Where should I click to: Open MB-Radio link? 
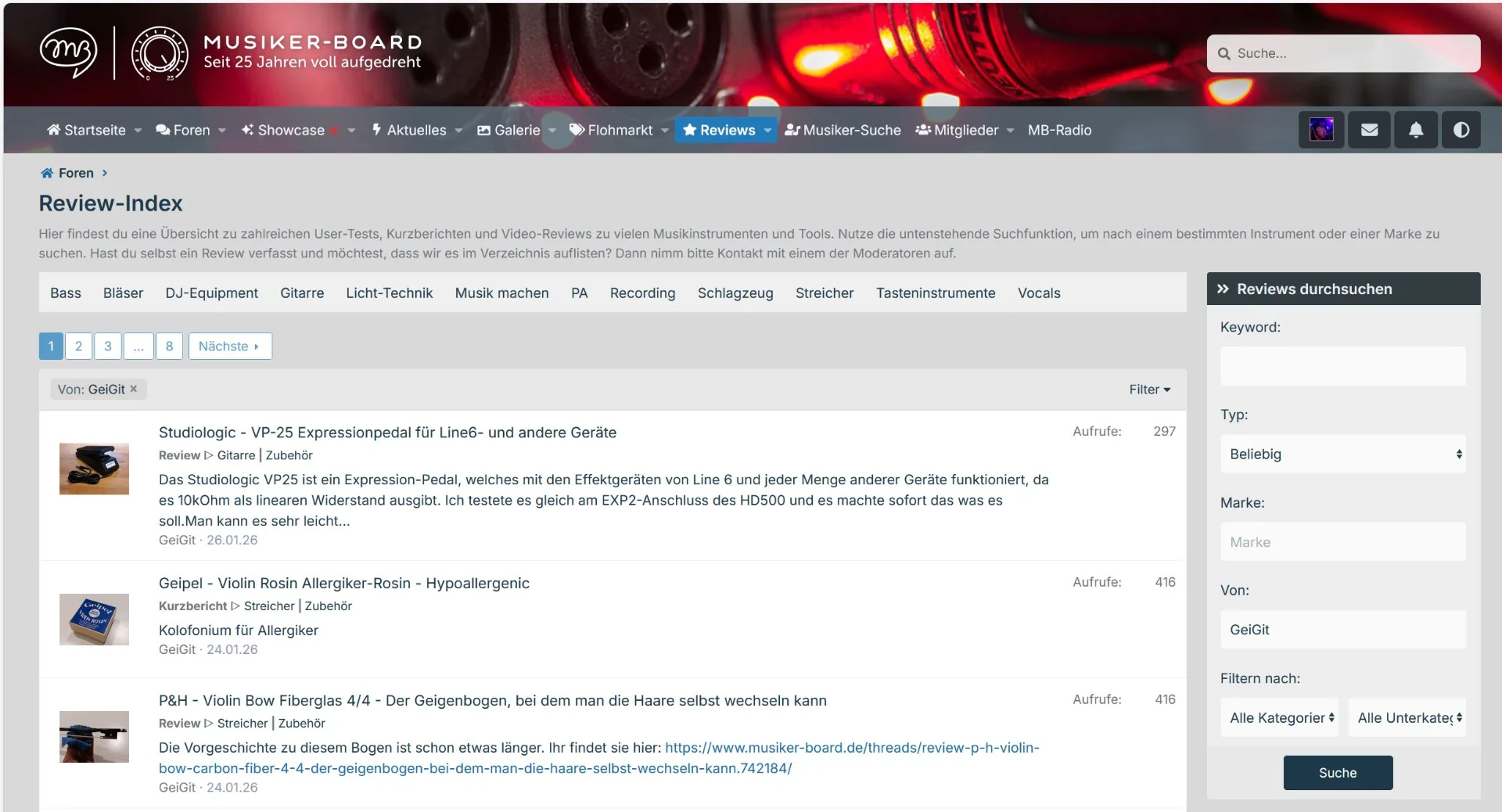coord(1059,130)
